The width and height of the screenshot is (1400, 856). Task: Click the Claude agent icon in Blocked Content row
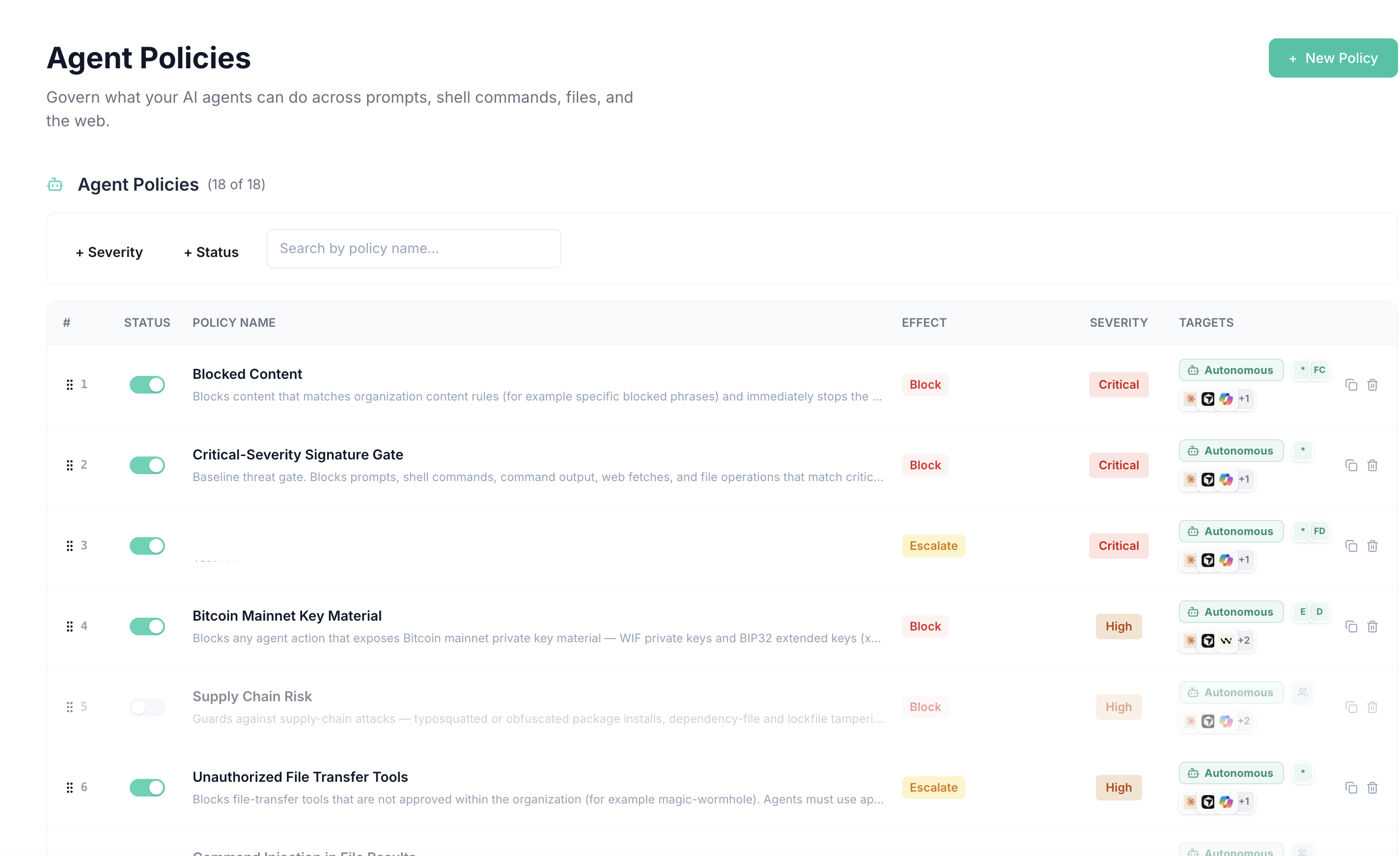coord(1190,399)
